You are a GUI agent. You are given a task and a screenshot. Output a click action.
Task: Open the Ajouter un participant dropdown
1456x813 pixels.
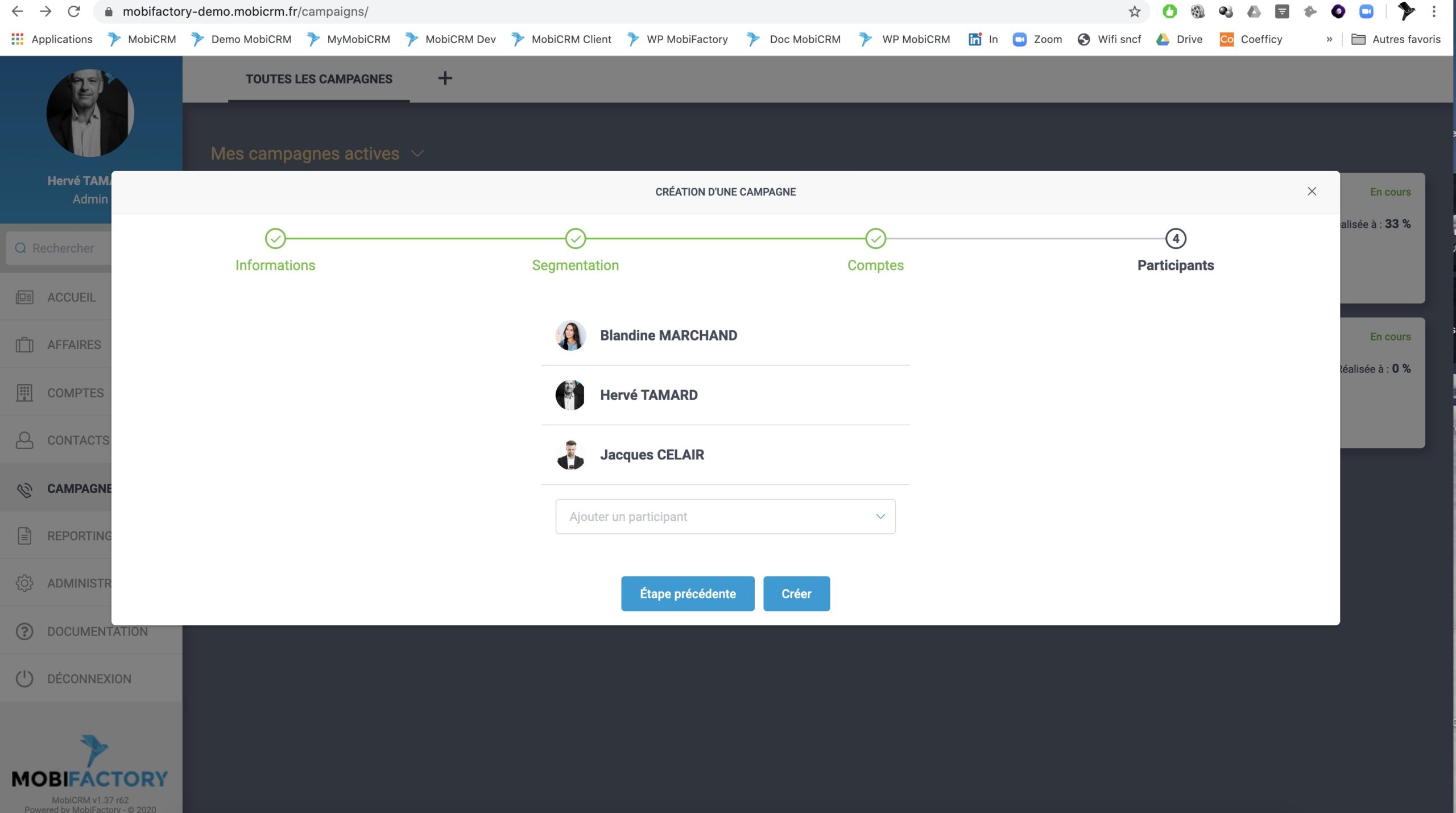tap(725, 516)
